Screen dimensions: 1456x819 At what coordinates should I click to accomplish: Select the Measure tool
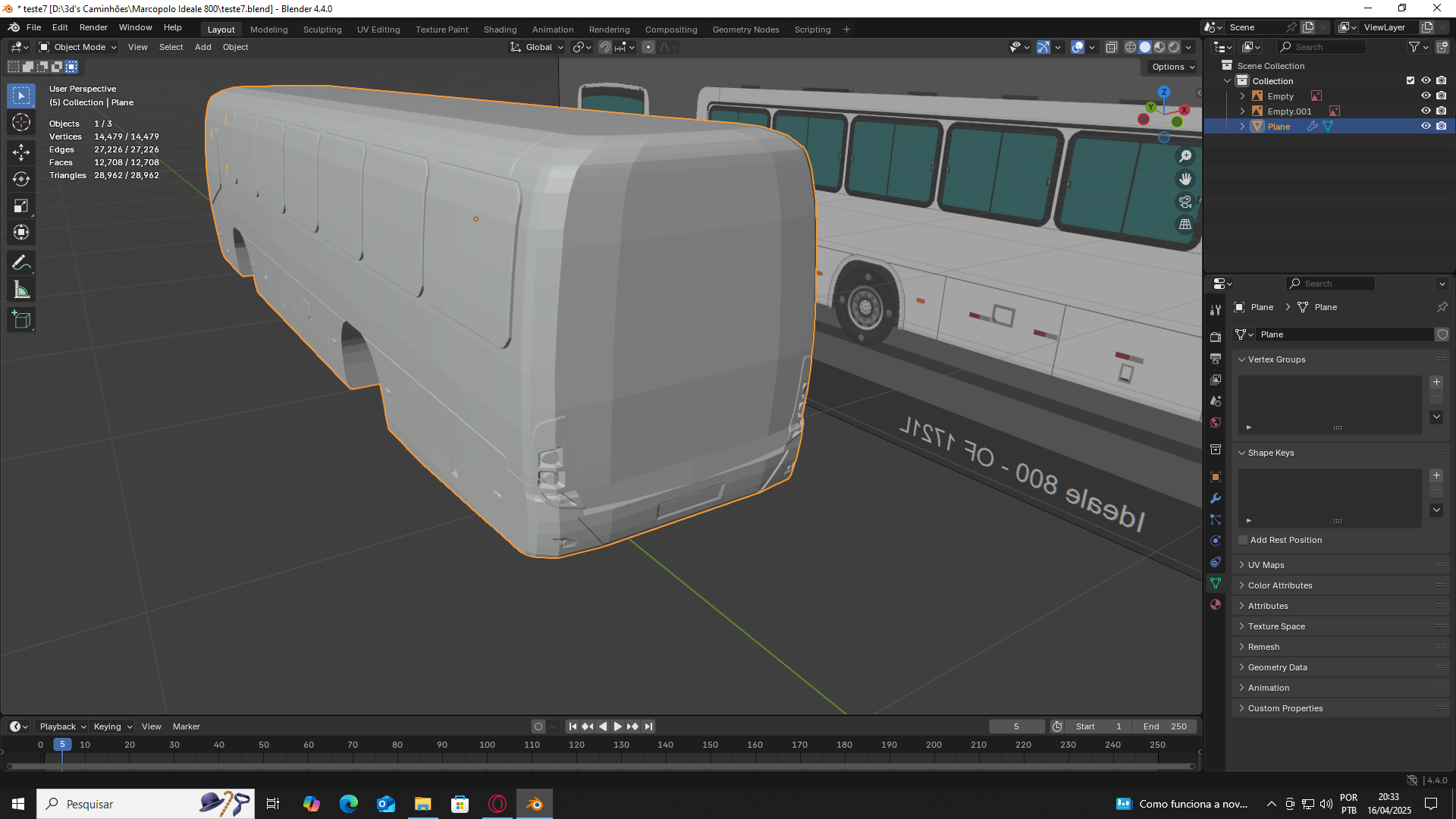[x=21, y=290]
